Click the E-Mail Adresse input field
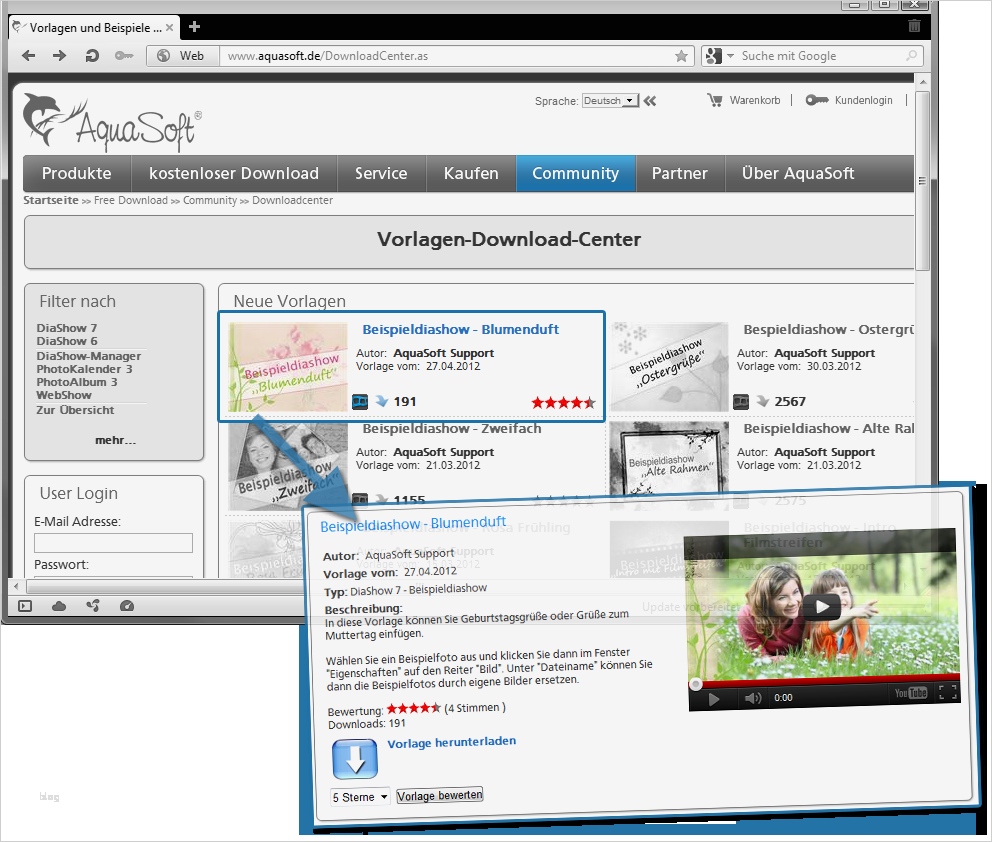992x842 pixels. [113, 543]
